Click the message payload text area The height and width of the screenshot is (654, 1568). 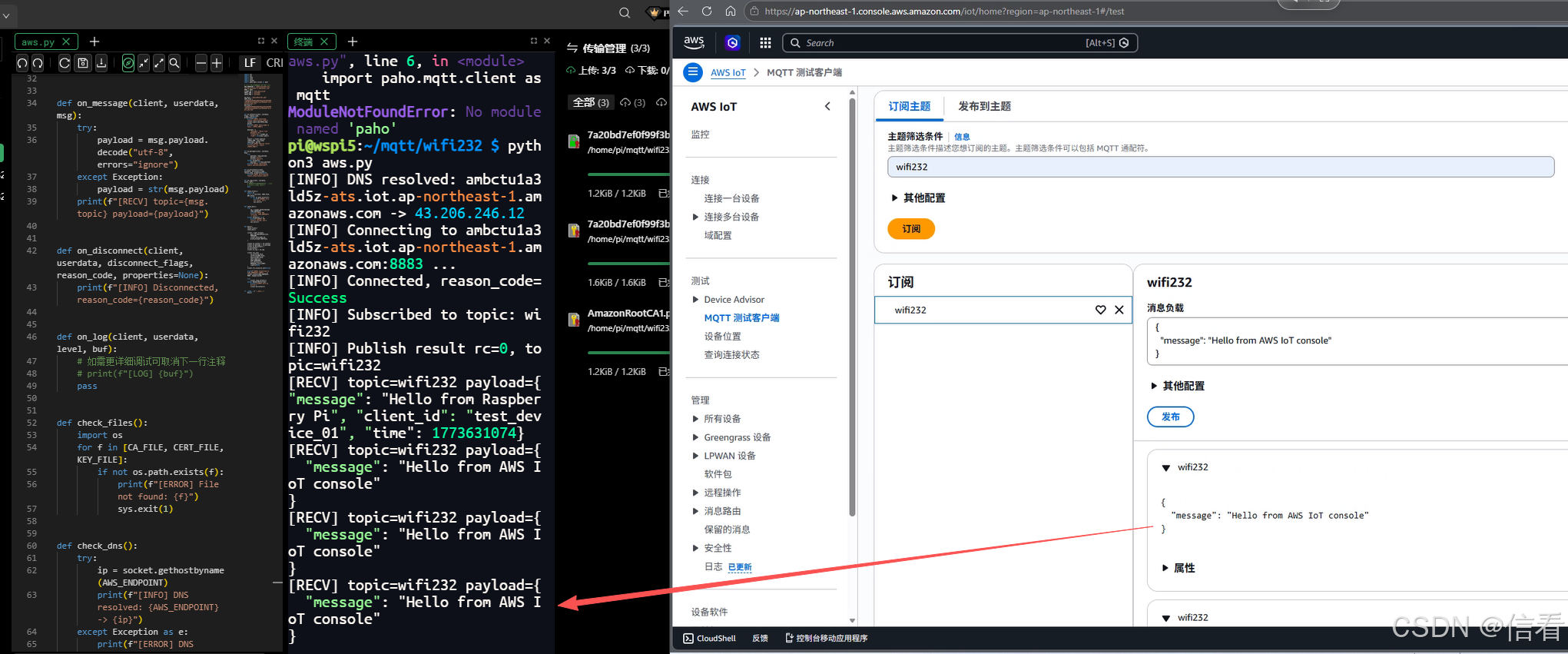coord(1357,341)
